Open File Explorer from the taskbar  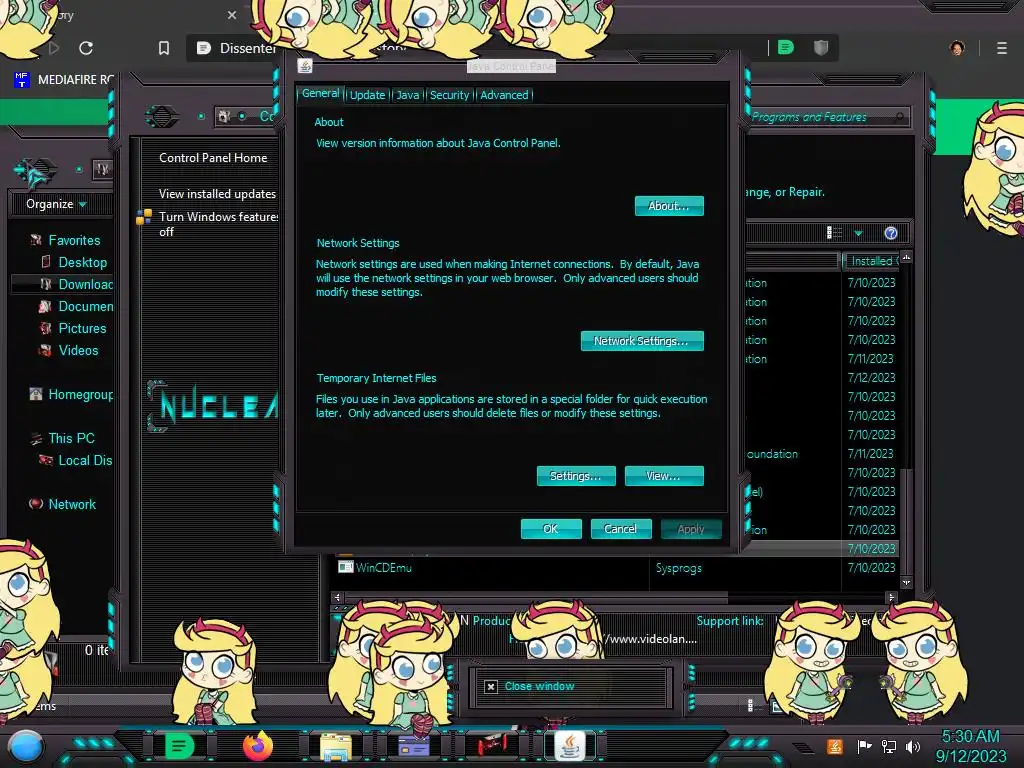(336, 747)
